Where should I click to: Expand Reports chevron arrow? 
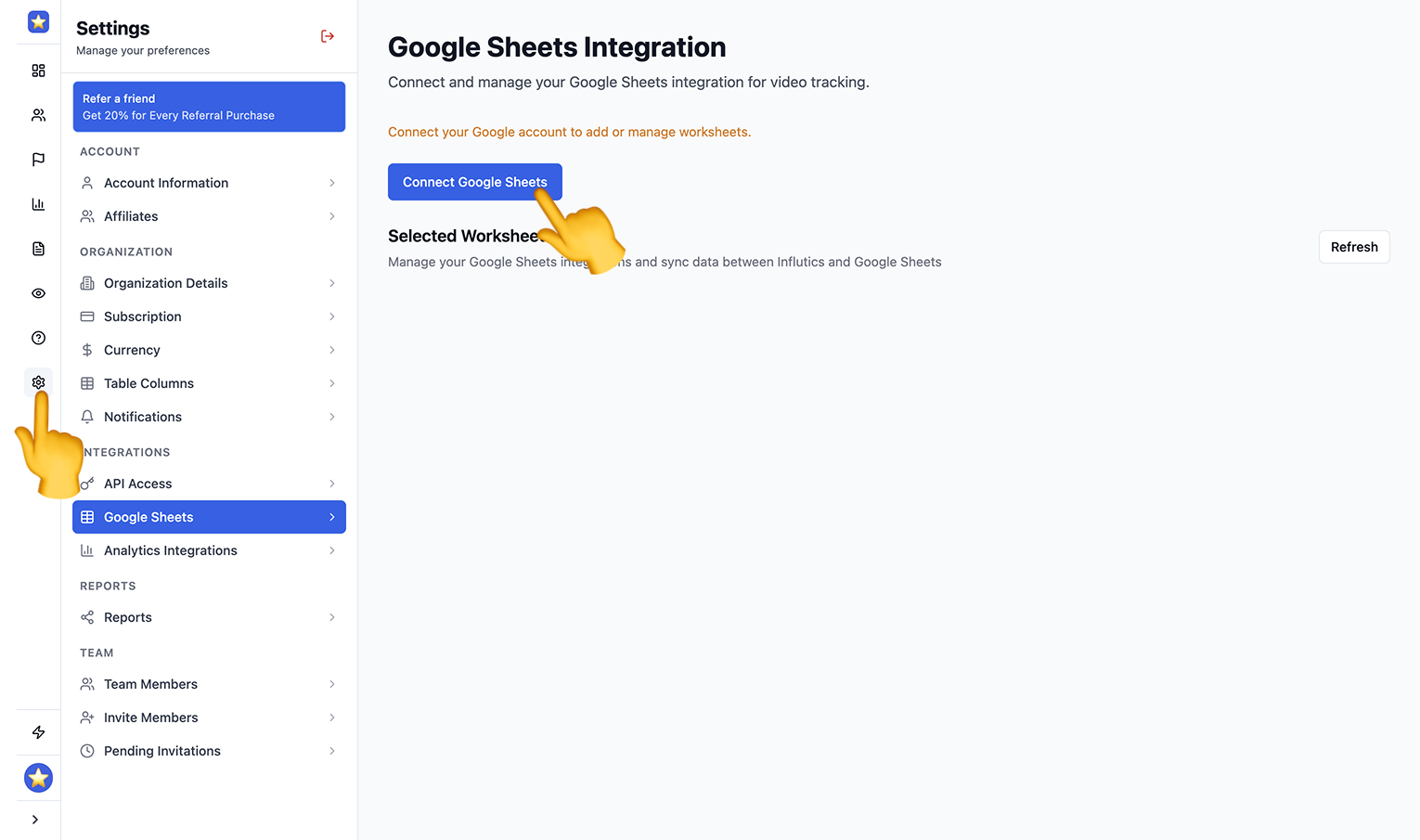tap(332, 617)
